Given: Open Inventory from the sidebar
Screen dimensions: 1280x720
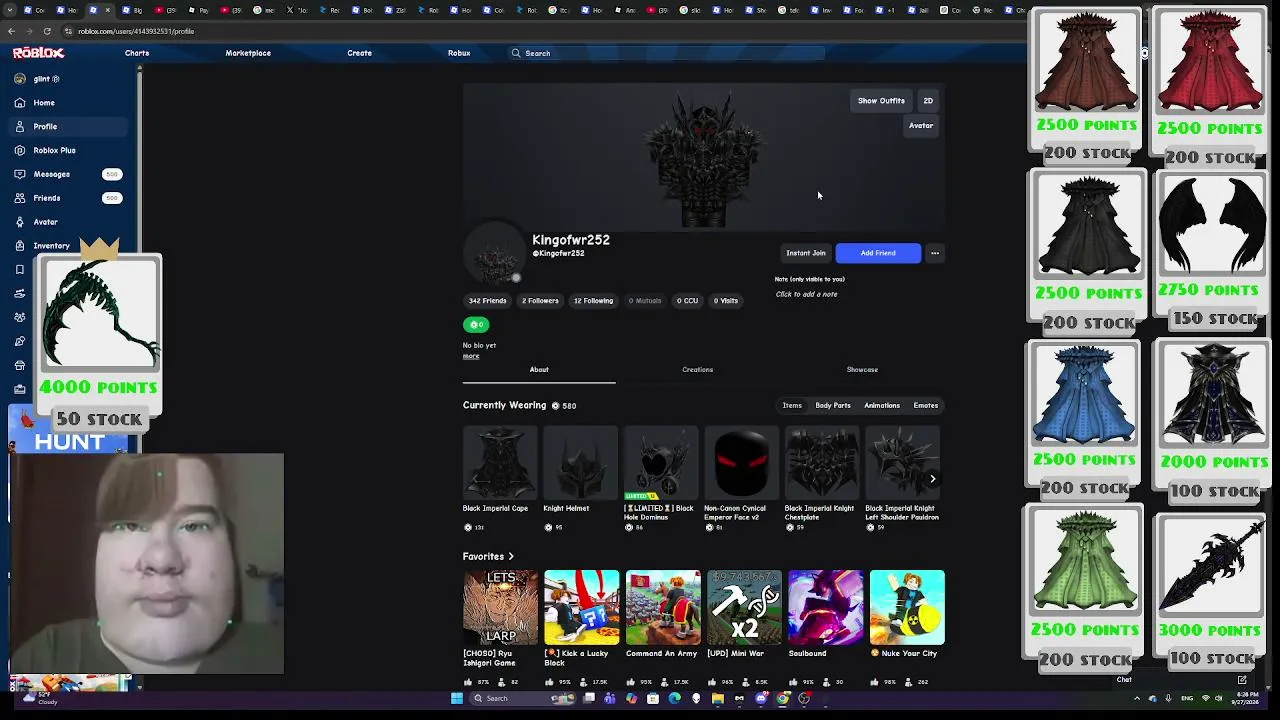Looking at the screenshot, I should click(x=51, y=246).
